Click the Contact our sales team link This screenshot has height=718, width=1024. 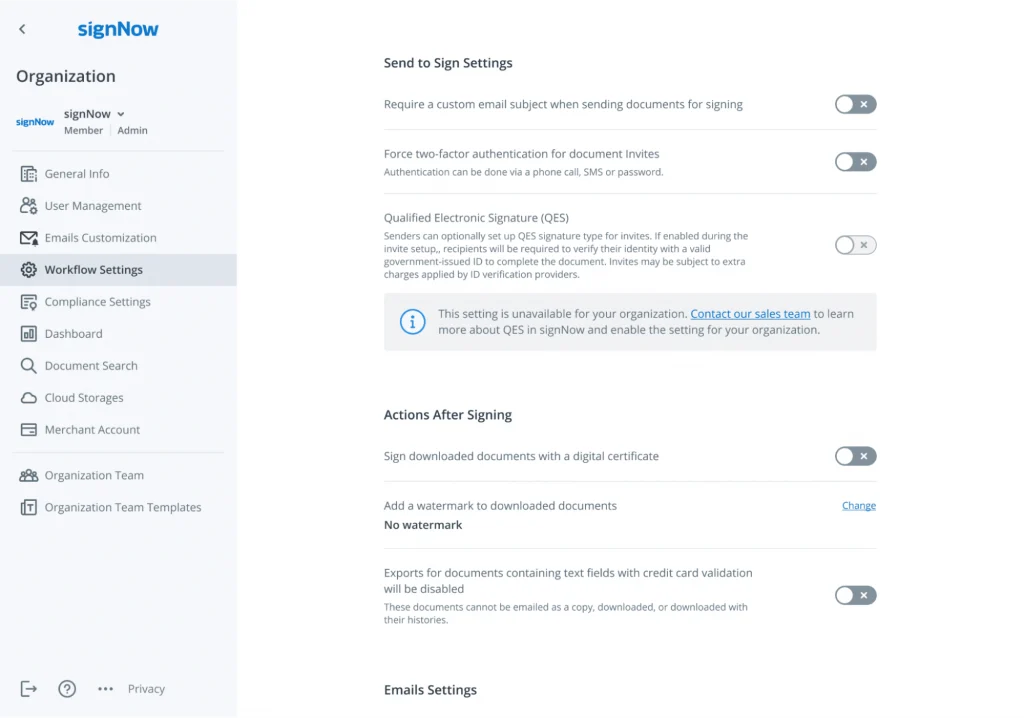[750, 314]
